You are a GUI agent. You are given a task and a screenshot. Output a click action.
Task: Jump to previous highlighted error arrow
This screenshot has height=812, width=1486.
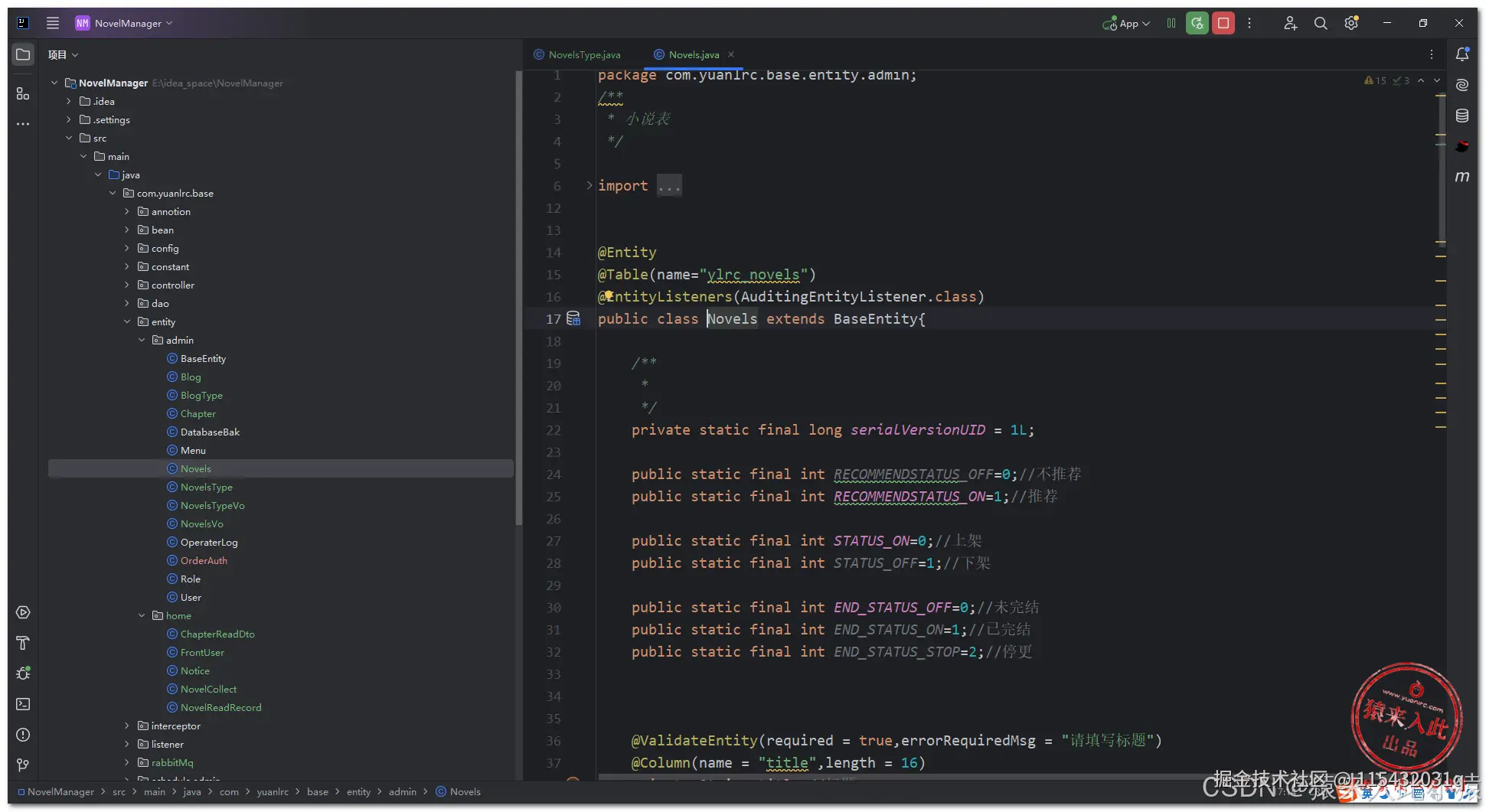[1421, 80]
